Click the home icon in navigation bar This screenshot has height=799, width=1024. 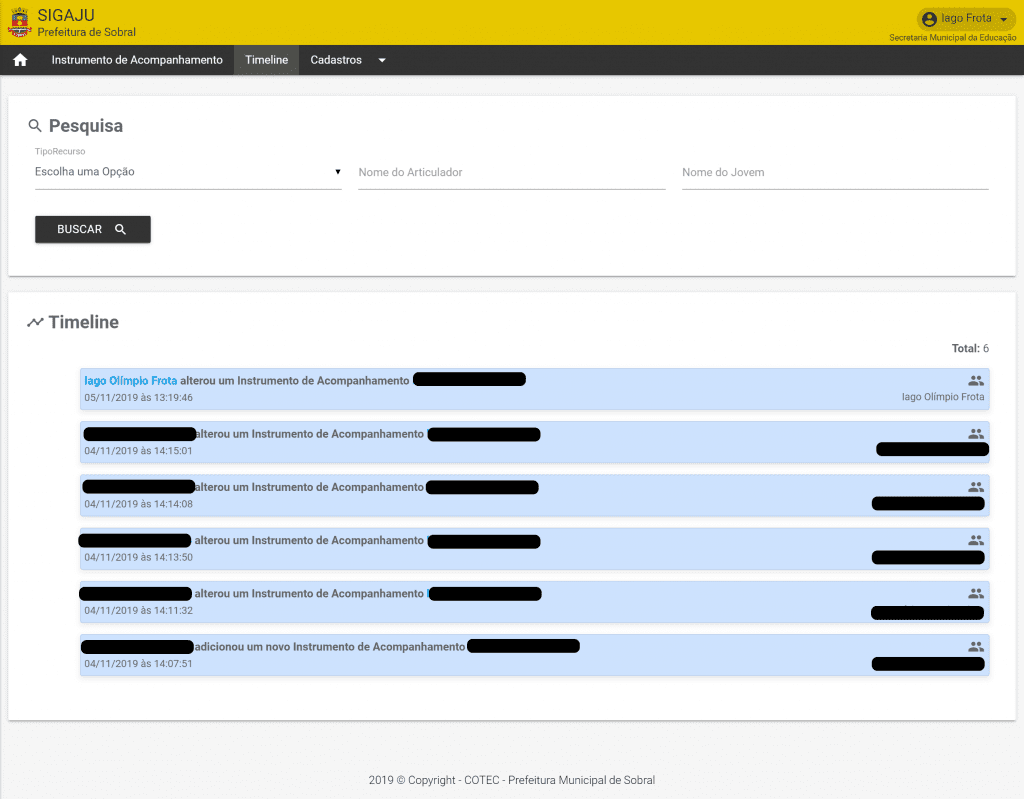point(20,60)
